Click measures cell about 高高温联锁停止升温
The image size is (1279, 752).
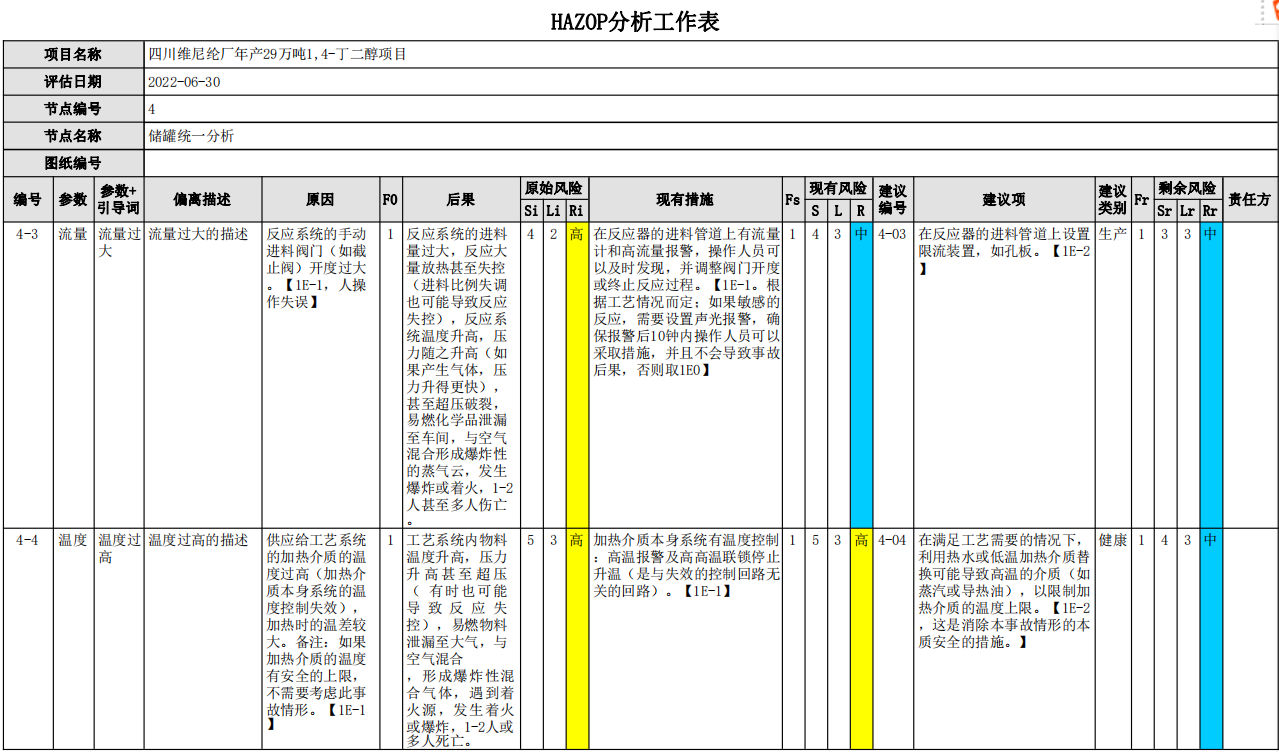pyautogui.click(x=685, y=639)
